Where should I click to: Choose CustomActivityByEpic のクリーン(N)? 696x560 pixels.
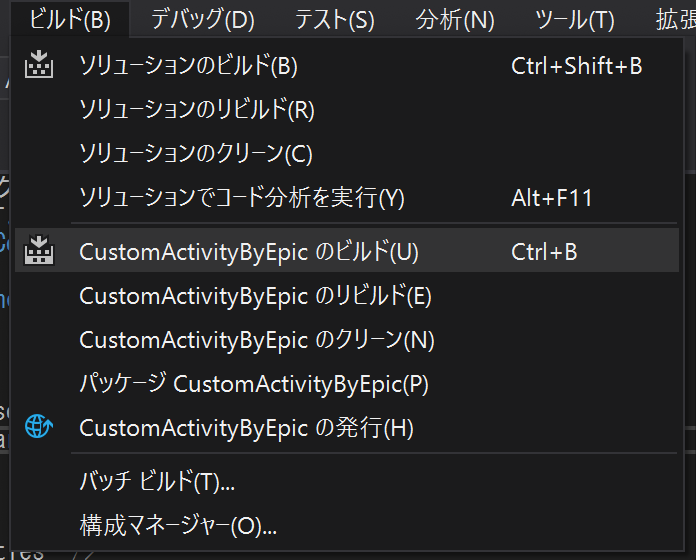tap(347, 340)
